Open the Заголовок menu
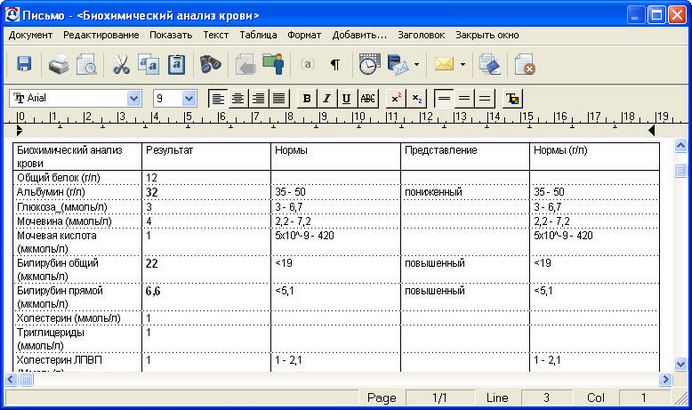692x410 pixels. [421, 35]
